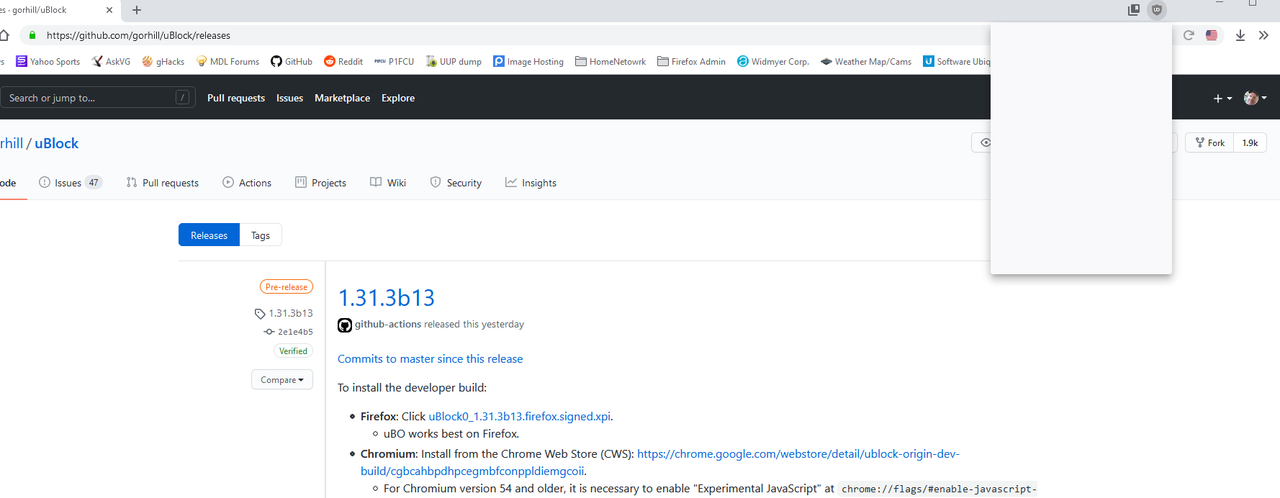Open the downloads arrow icon
The width and height of the screenshot is (1280, 498).
click(1240, 35)
